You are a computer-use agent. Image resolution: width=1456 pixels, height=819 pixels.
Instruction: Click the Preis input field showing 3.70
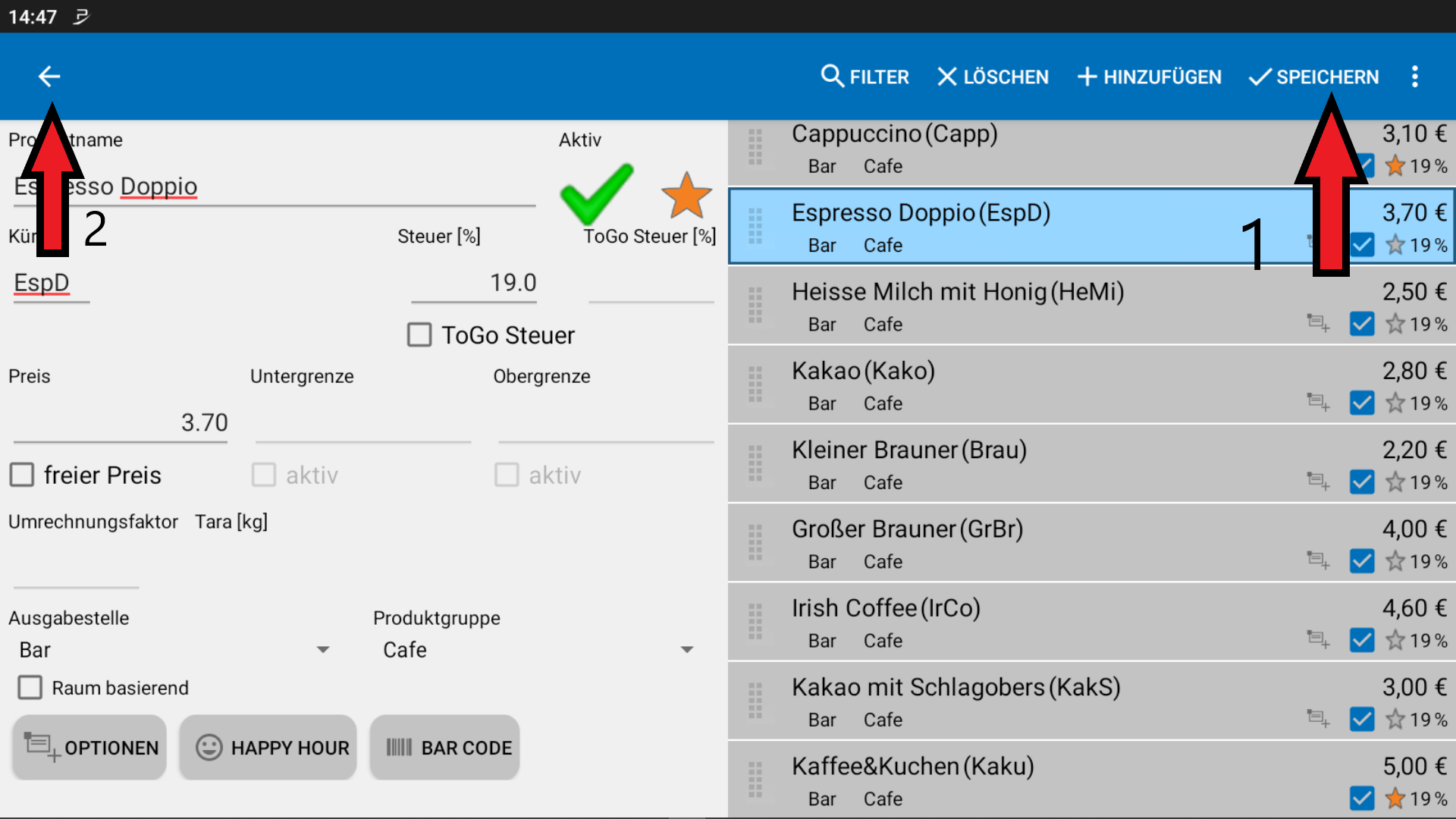click(121, 422)
